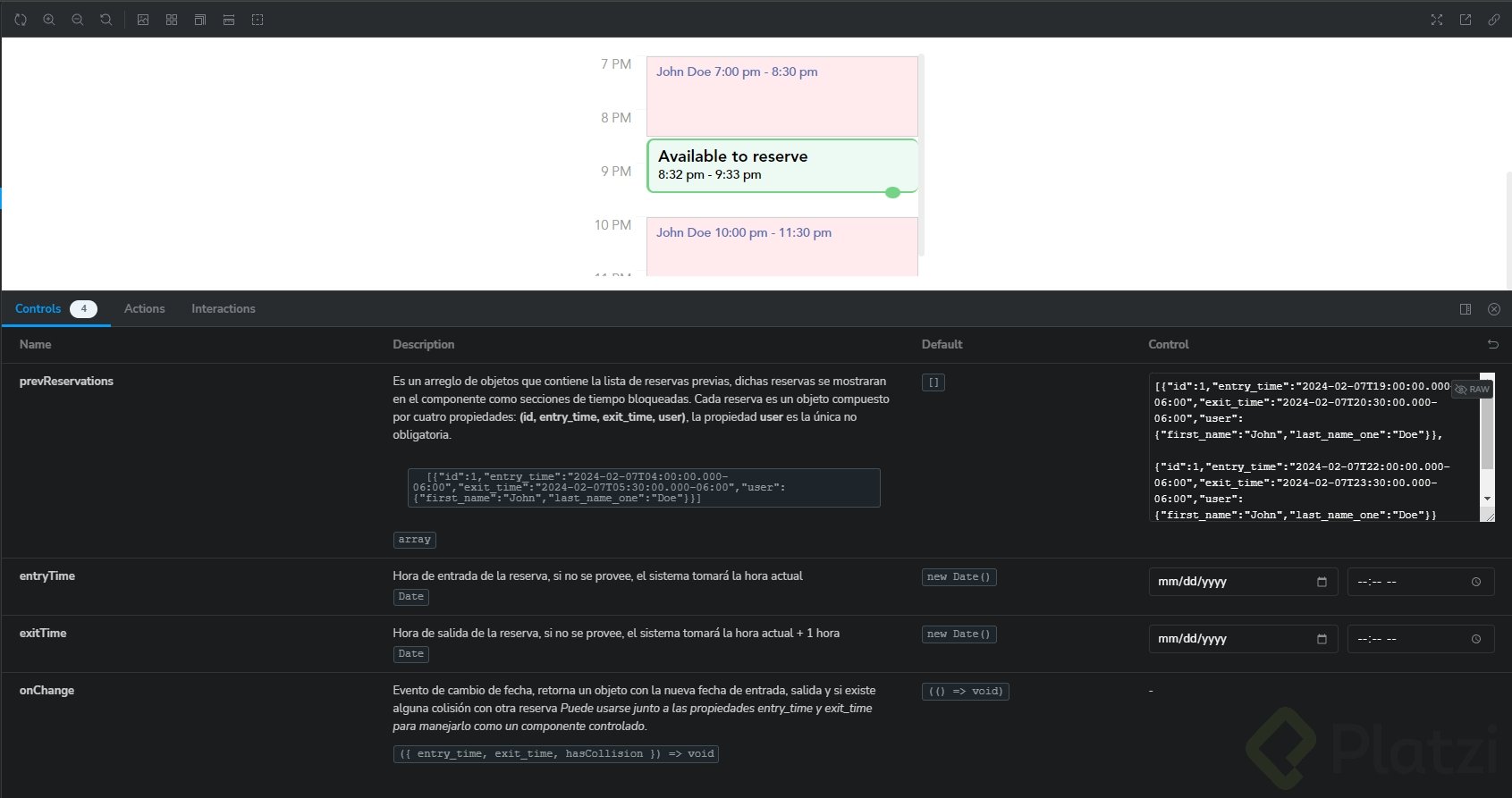This screenshot has height=798, width=1512.
Task: Open the background color switcher icon
Action: click(x=143, y=20)
